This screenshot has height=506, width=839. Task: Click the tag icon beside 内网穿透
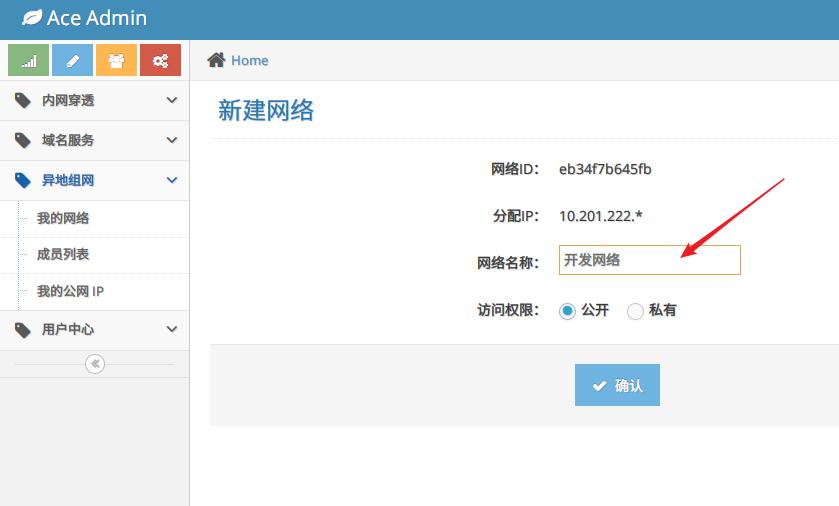point(23,100)
